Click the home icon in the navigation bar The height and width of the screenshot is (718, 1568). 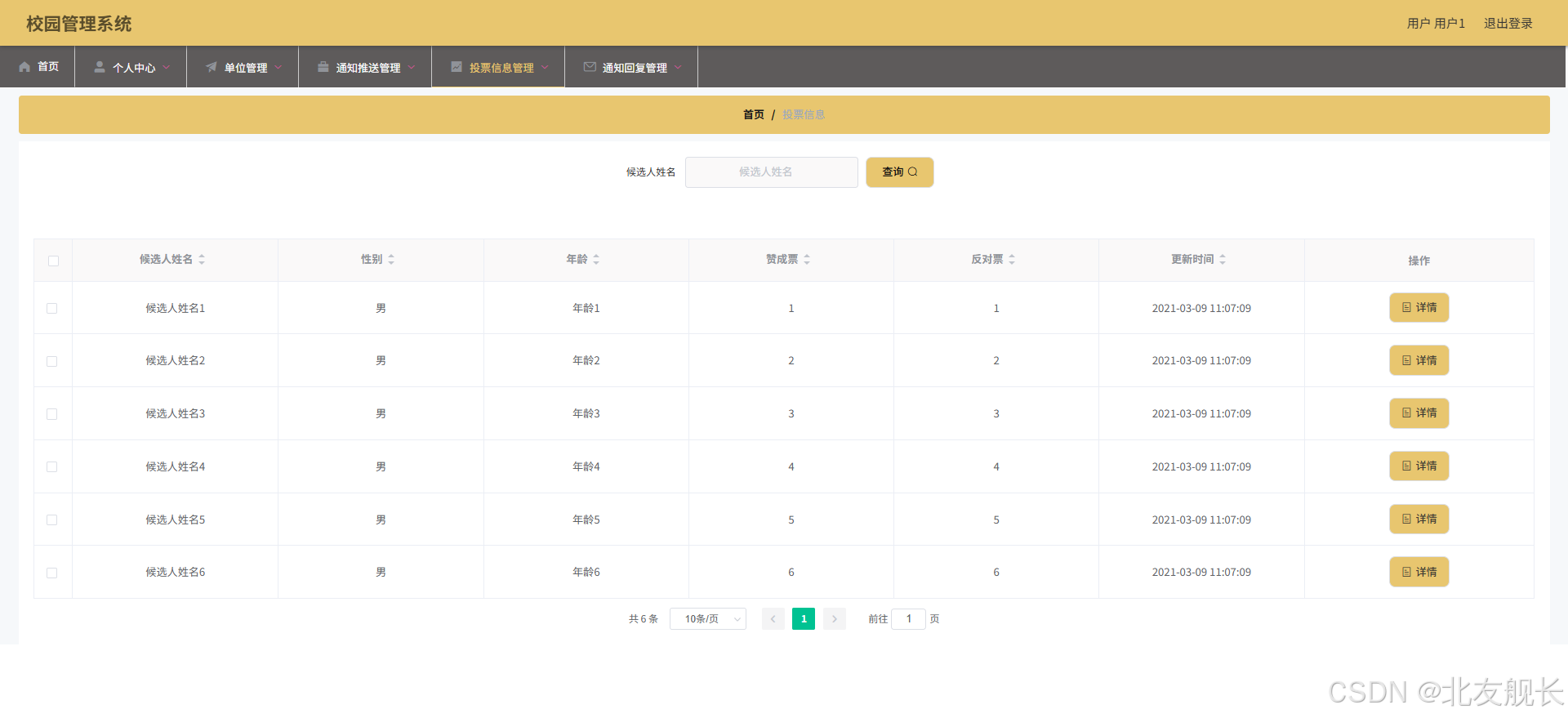coord(24,67)
